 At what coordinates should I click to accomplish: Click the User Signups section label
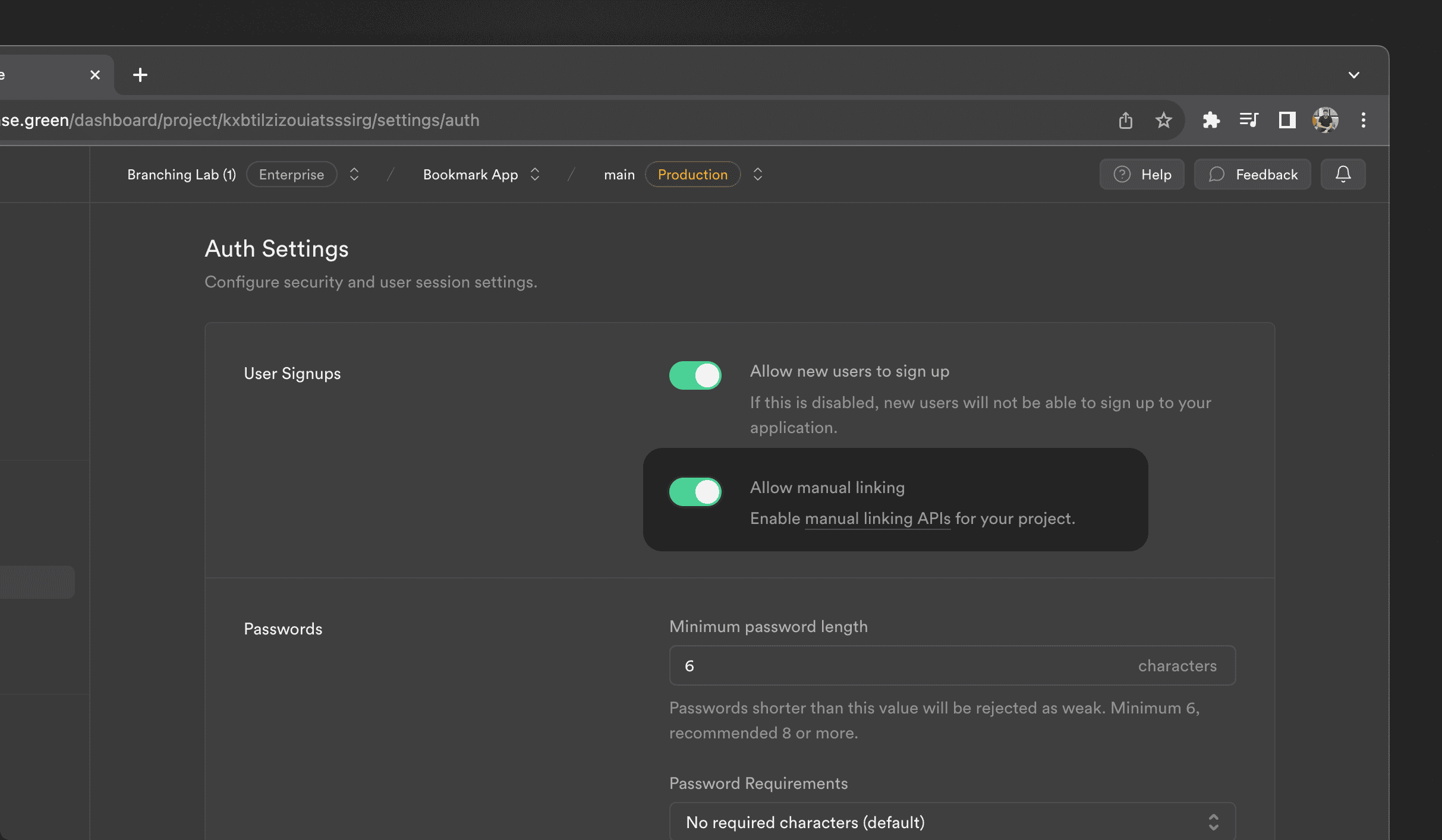click(292, 374)
